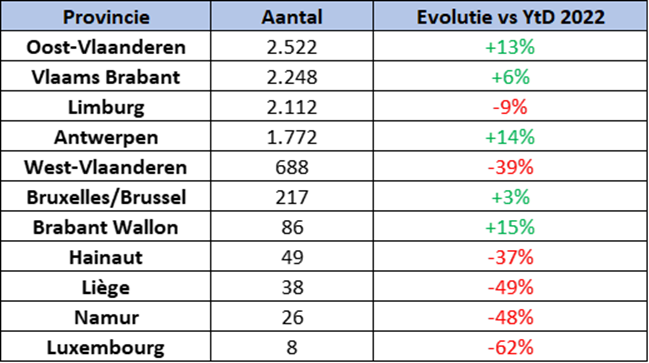Click the -62% value for Luxembourg
This screenshot has height=363, width=649.
(x=510, y=347)
